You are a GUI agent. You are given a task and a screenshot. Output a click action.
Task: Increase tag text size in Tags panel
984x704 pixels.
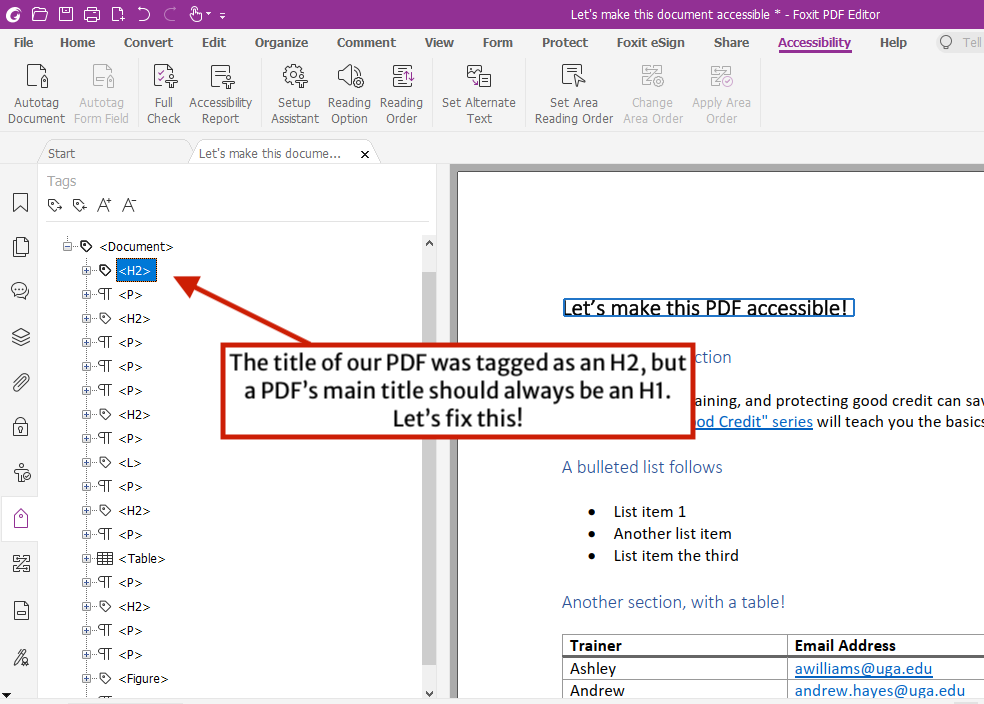click(x=103, y=204)
